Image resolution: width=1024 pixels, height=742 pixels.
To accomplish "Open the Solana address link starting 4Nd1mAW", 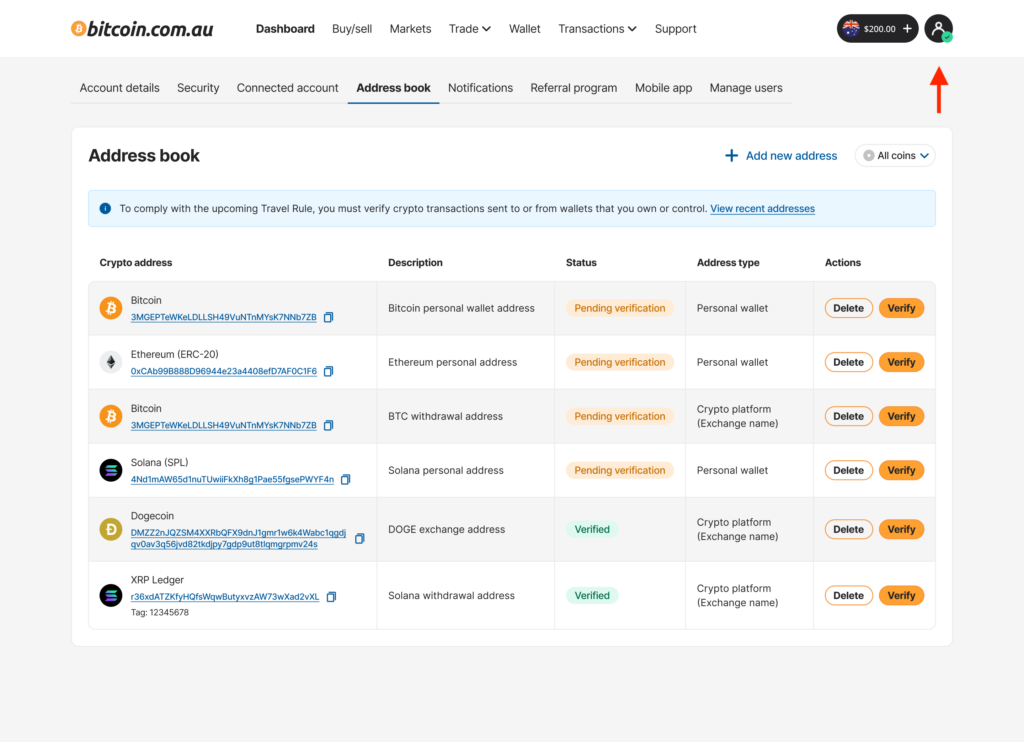I will [232, 479].
